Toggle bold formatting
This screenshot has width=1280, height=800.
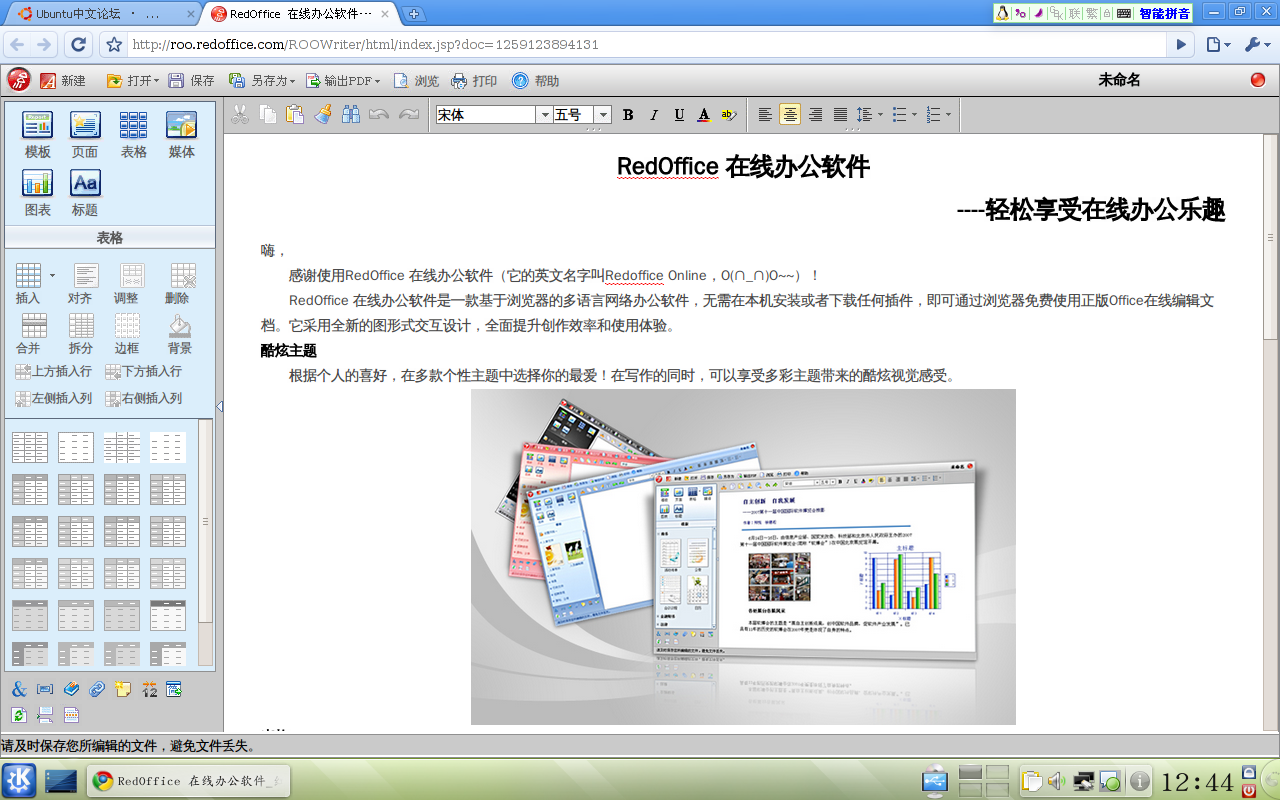[x=628, y=115]
